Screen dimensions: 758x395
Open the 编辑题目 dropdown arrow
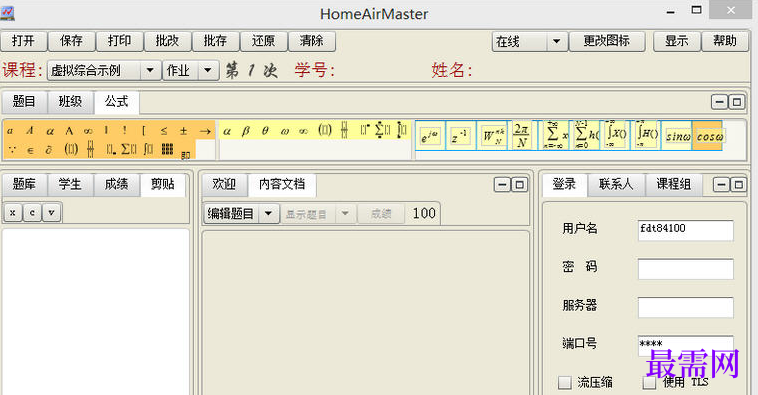268,213
